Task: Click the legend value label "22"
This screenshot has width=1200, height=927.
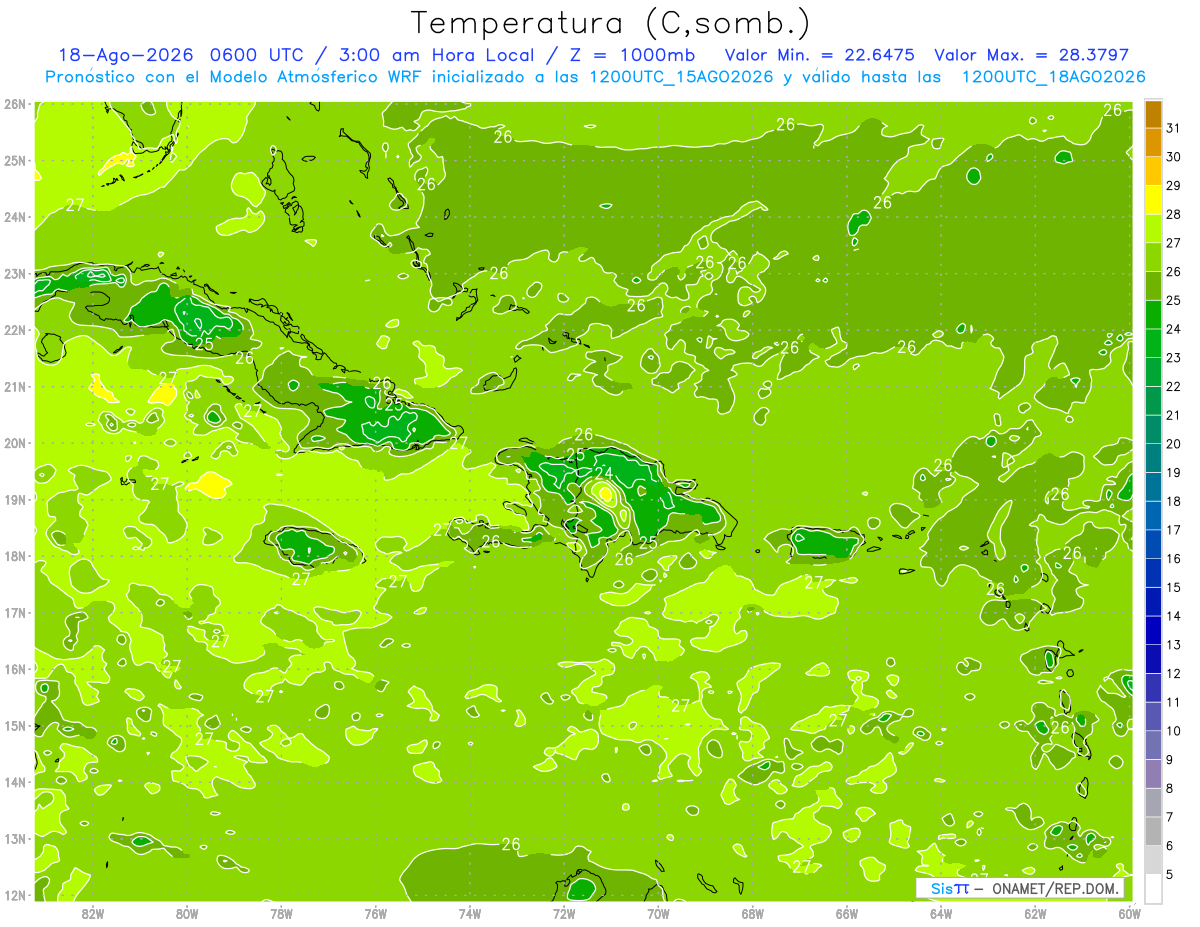Action: point(1174,386)
